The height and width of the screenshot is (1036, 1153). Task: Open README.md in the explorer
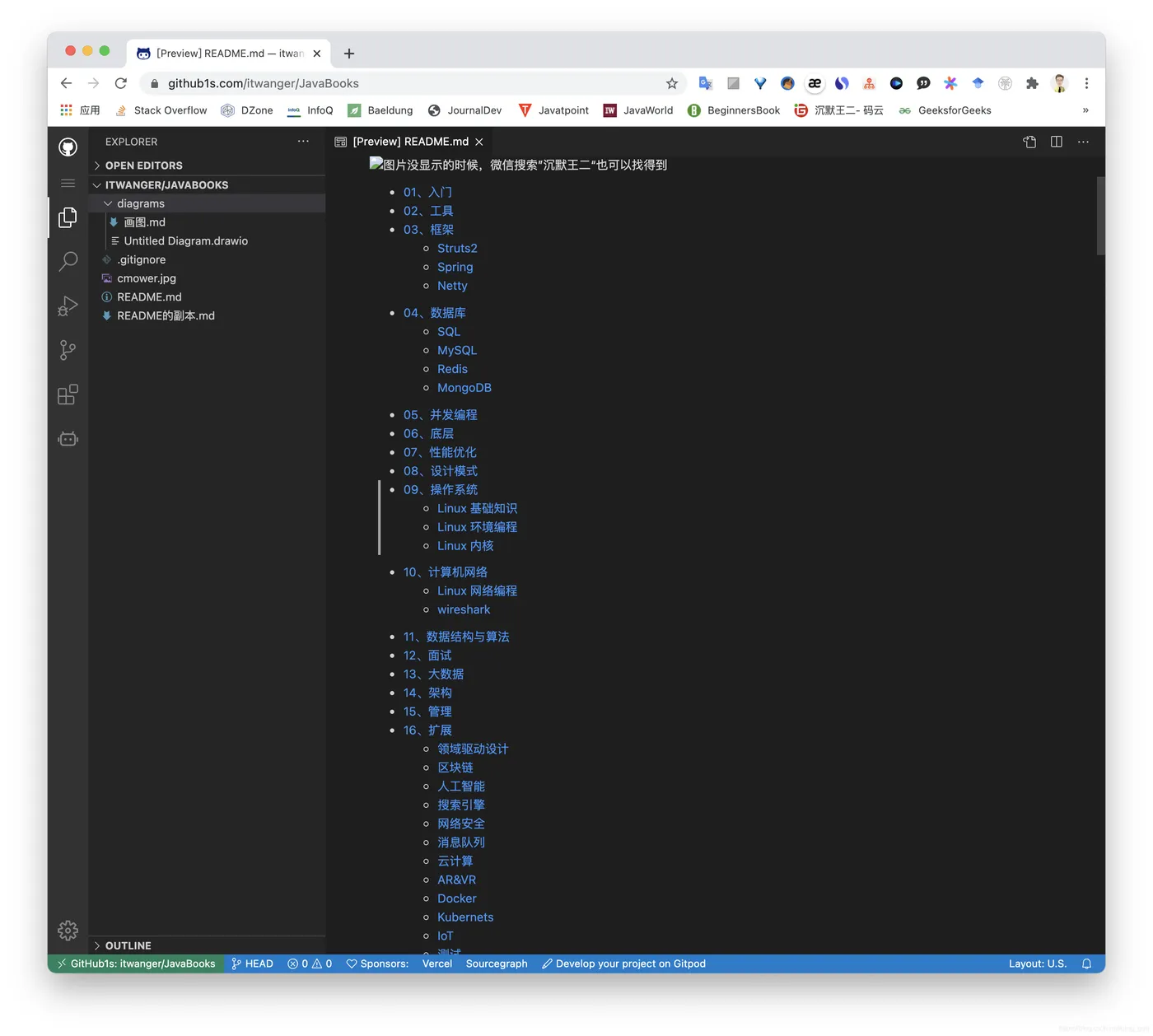pyautogui.click(x=207, y=297)
